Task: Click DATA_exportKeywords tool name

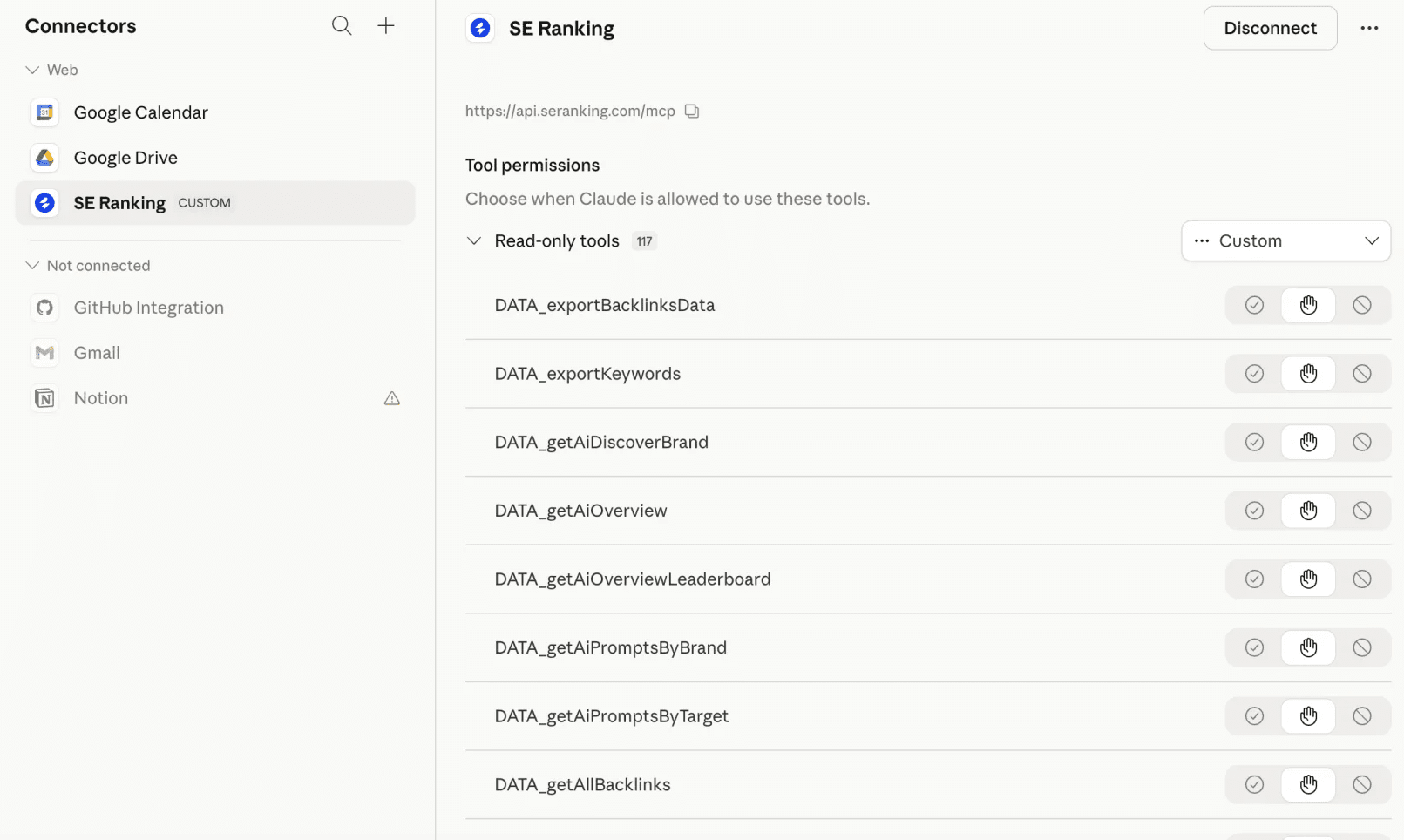Action: [x=587, y=374]
